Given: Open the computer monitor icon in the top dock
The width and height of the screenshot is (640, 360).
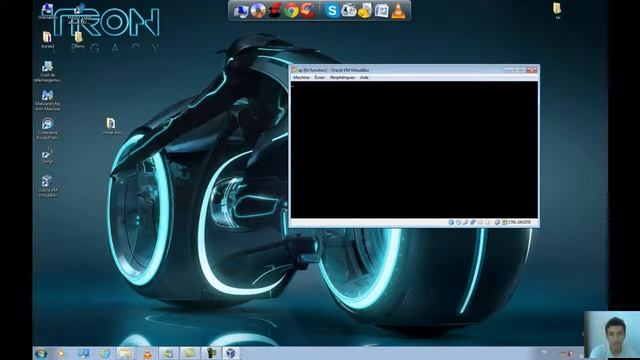Looking at the screenshot, I should 241,11.
